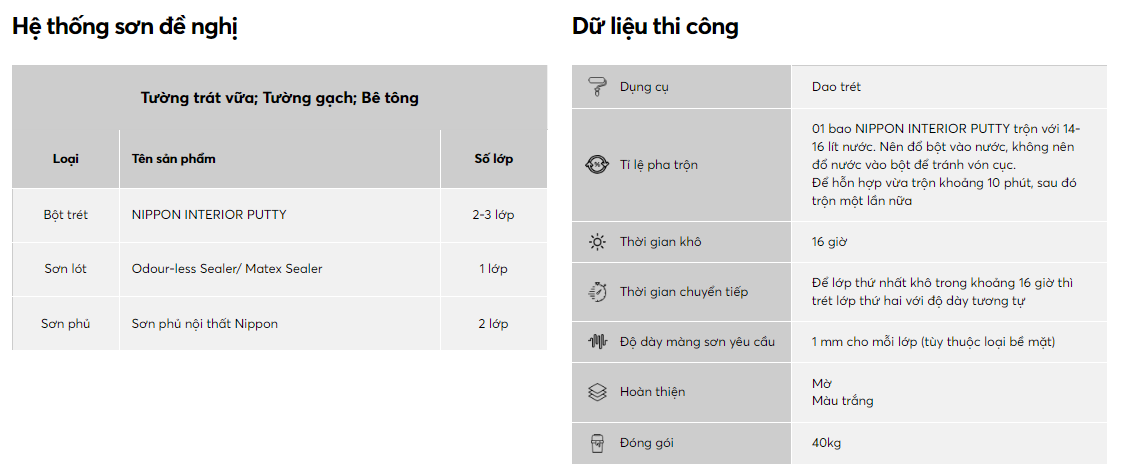Click the Loại column header
This screenshot has width=1124, height=476.
[x=66, y=158]
